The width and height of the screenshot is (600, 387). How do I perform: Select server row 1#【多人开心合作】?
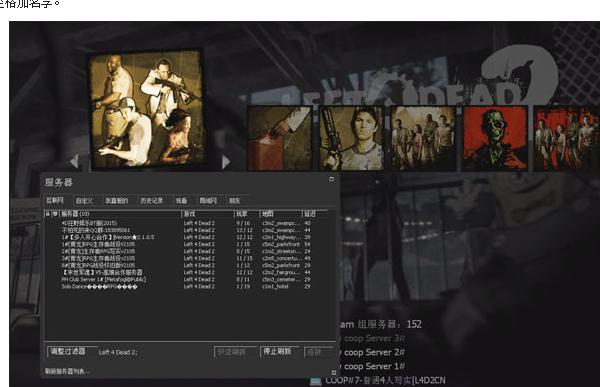coord(186,237)
